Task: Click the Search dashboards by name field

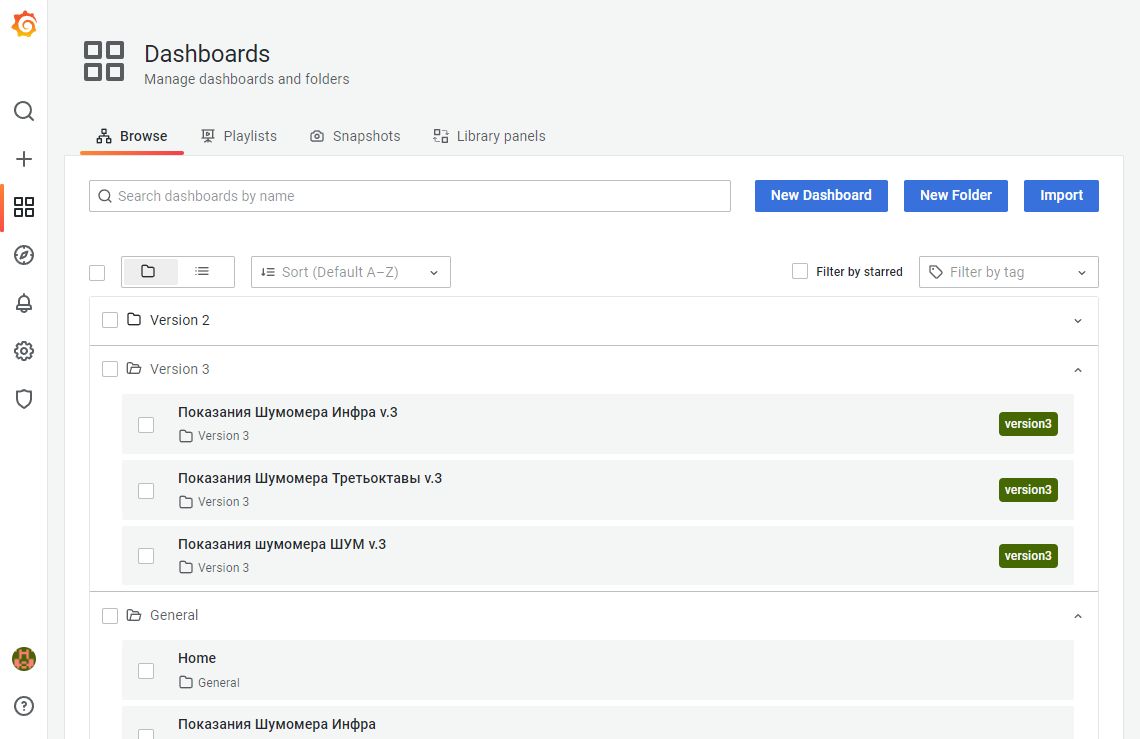Action: point(410,196)
